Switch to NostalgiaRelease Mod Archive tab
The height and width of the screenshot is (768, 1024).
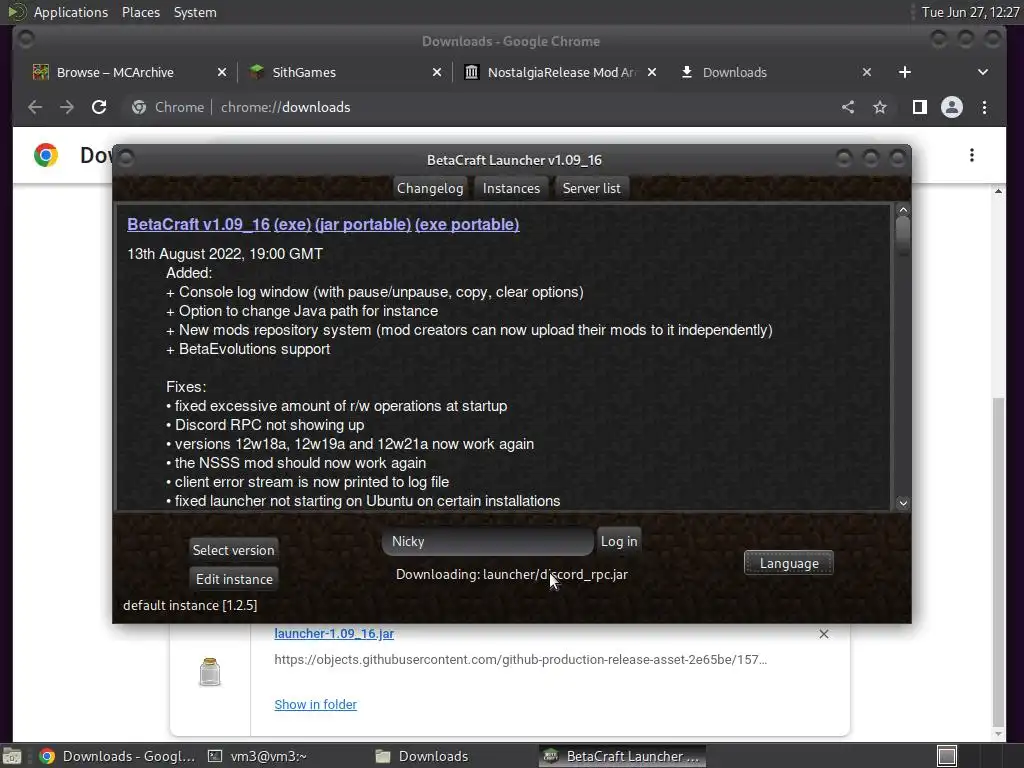pyautogui.click(x=562, y=72)
